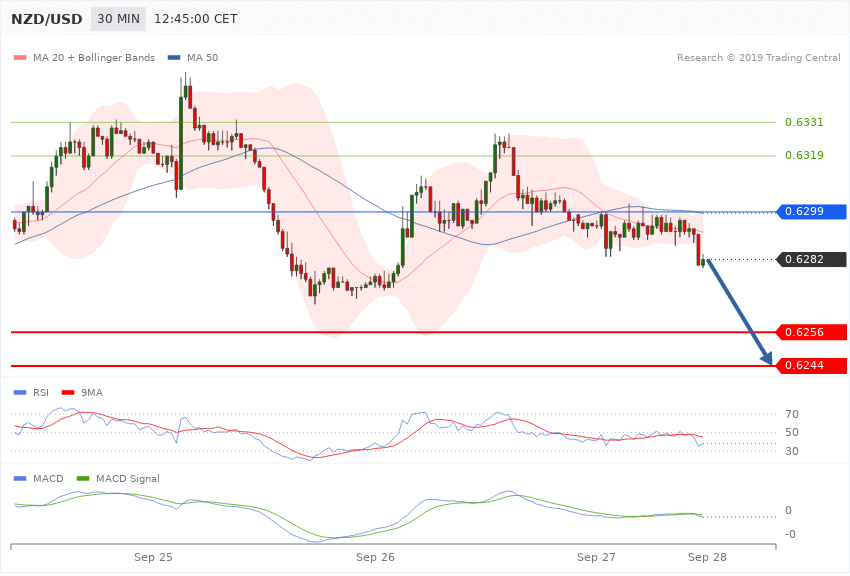Click the 12:45:00 CET timestamp
This screenshot has height=576, width=850.
pos(196,19)
